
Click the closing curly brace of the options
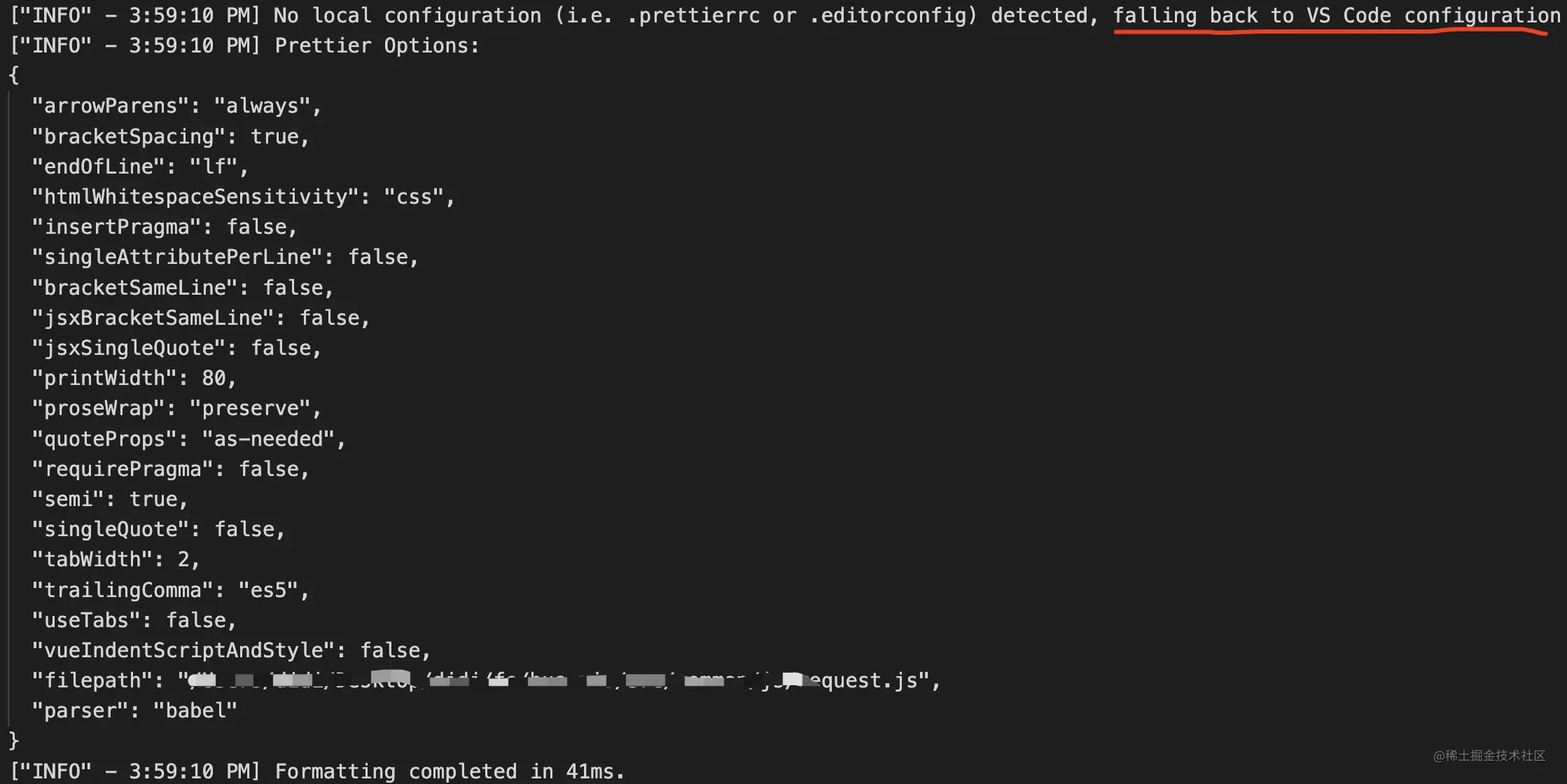tap(14, 741)
